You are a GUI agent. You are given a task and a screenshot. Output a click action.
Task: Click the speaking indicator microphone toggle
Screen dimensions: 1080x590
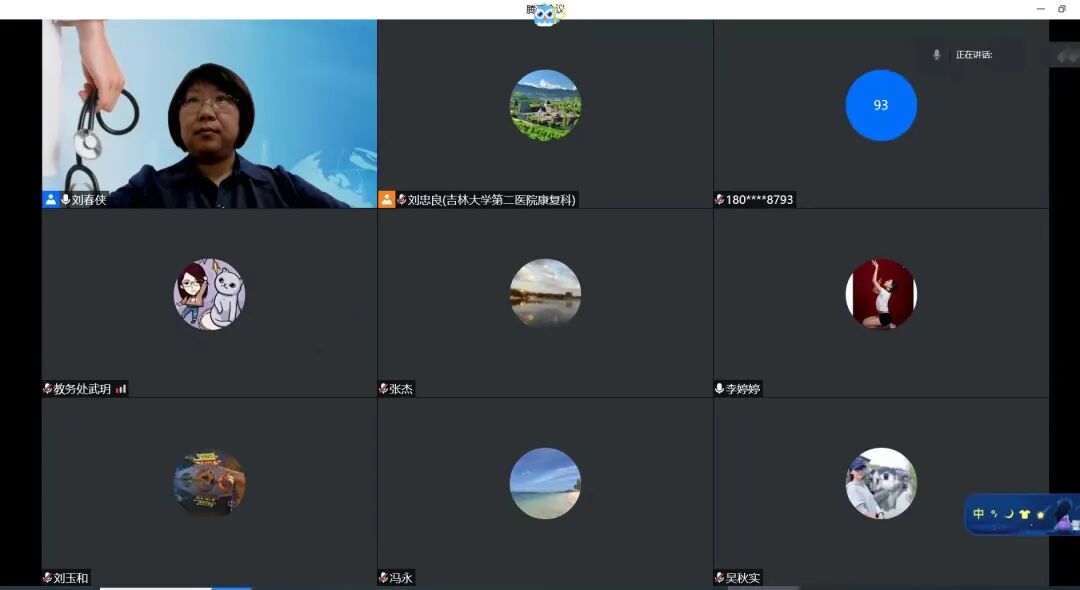(934, 54)
